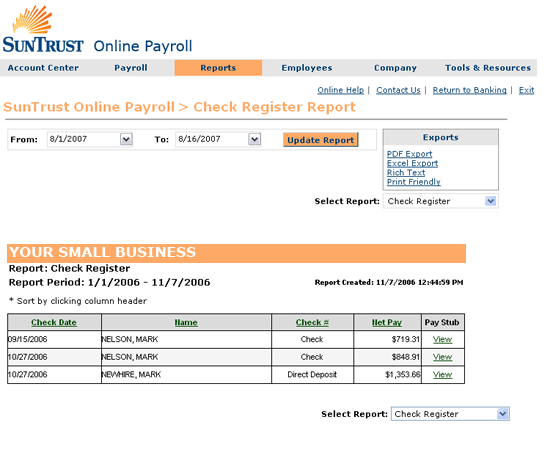This screenshot has height=450, width=550.
Task: Click the To date field 8/16/2007
Action: (218, 139)
